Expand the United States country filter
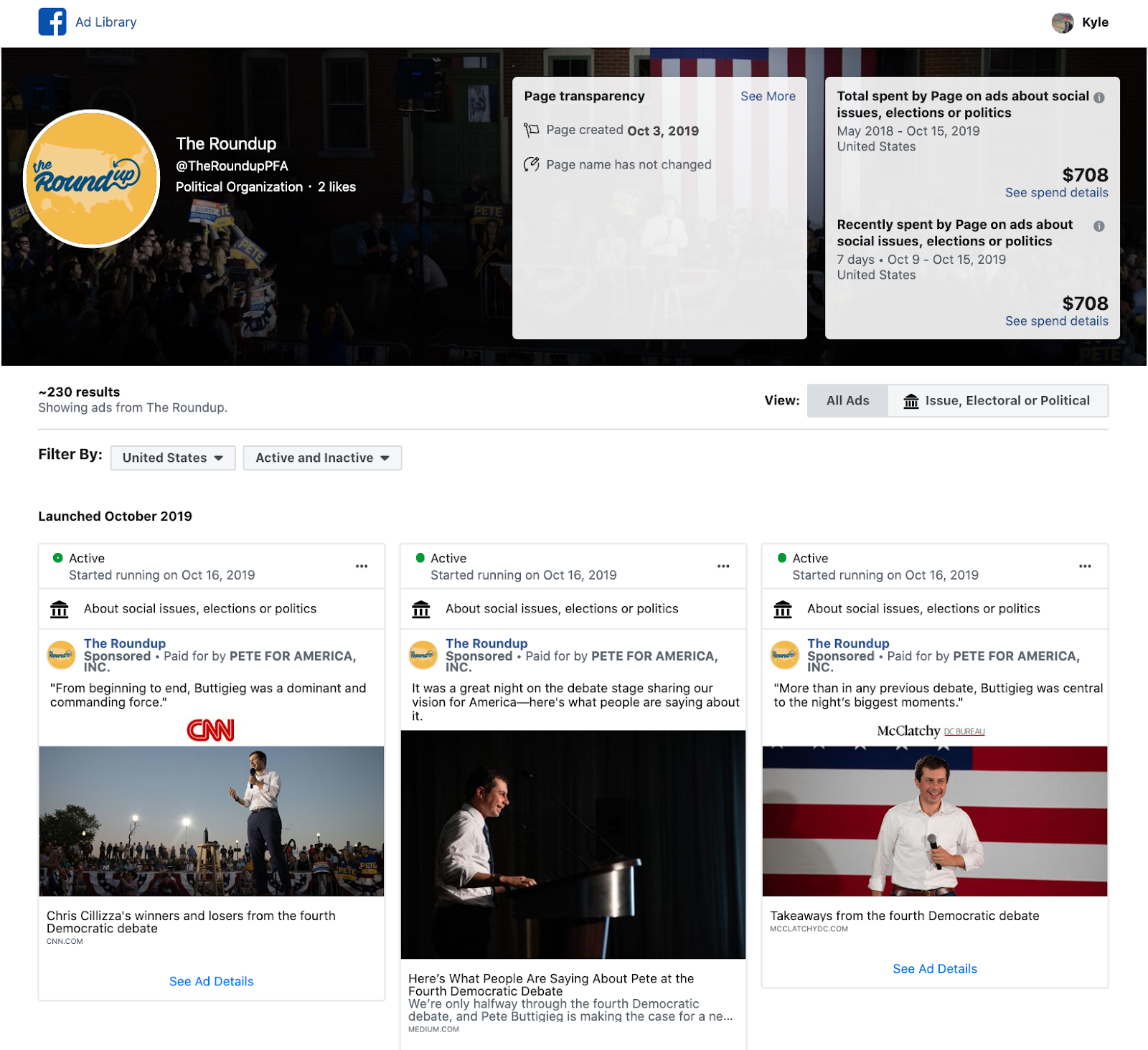The image size is (1148, 1050). [x=173, y=458]
